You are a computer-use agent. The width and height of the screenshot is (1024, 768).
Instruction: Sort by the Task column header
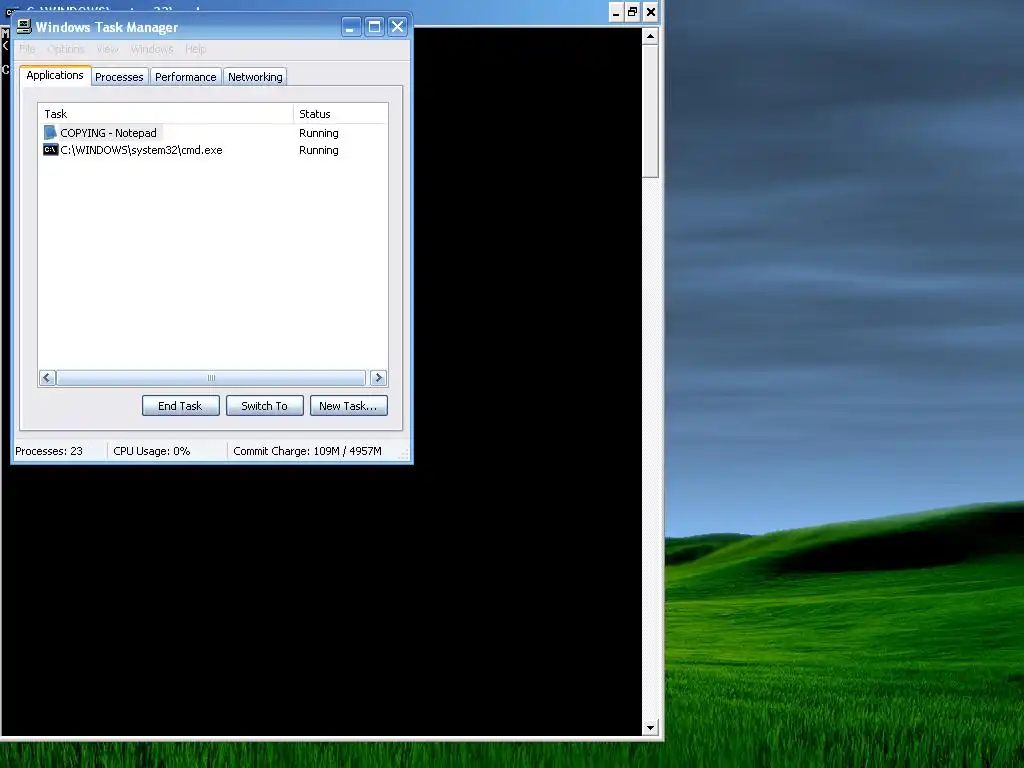[166, 114]
